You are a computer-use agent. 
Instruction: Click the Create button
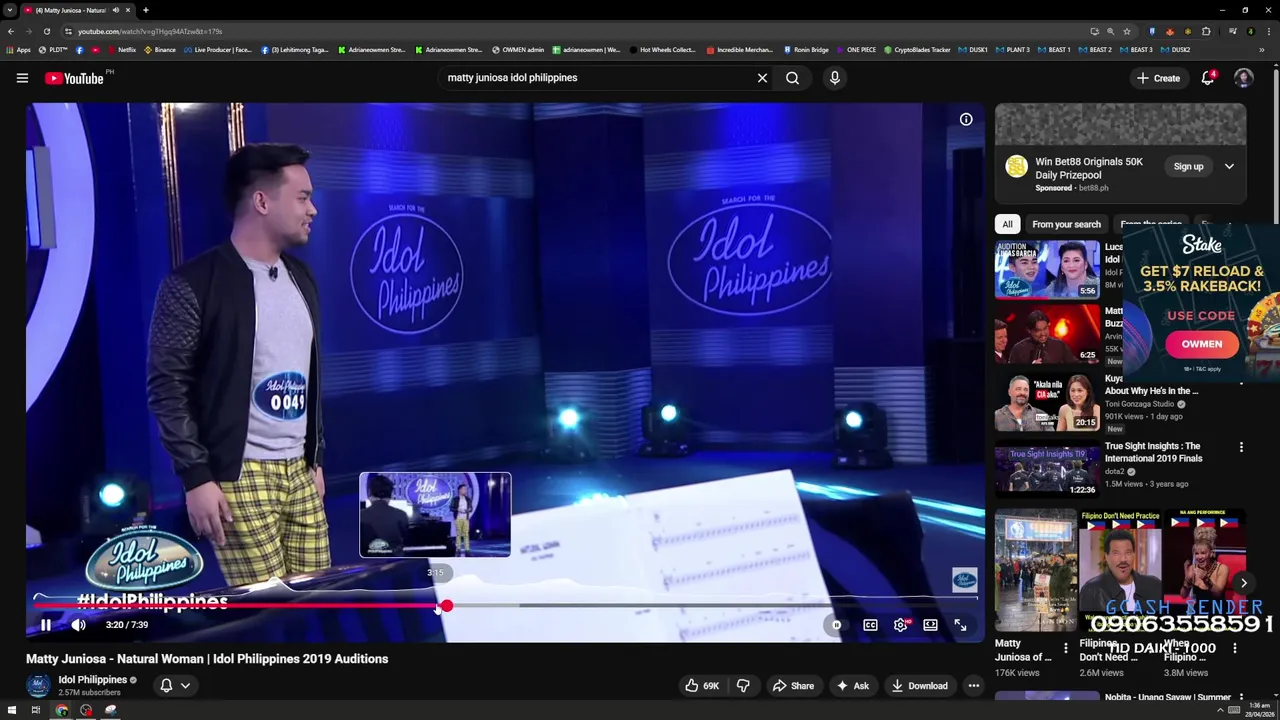pos(1158,78)
